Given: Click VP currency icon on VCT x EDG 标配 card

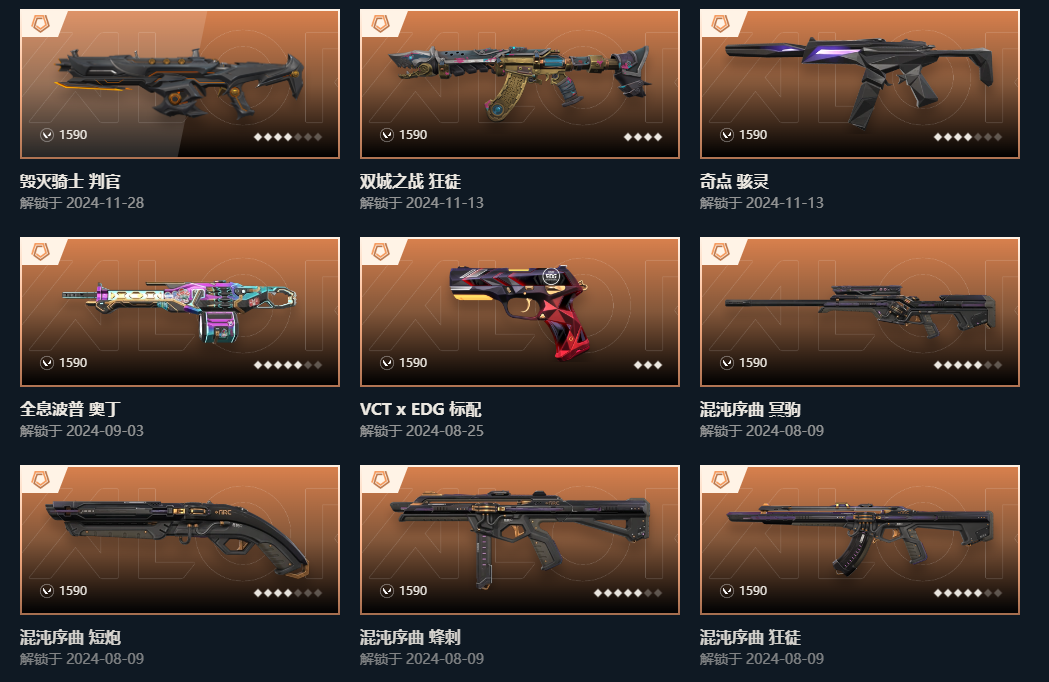Looking at the screenshot, I should coord(387,363).
